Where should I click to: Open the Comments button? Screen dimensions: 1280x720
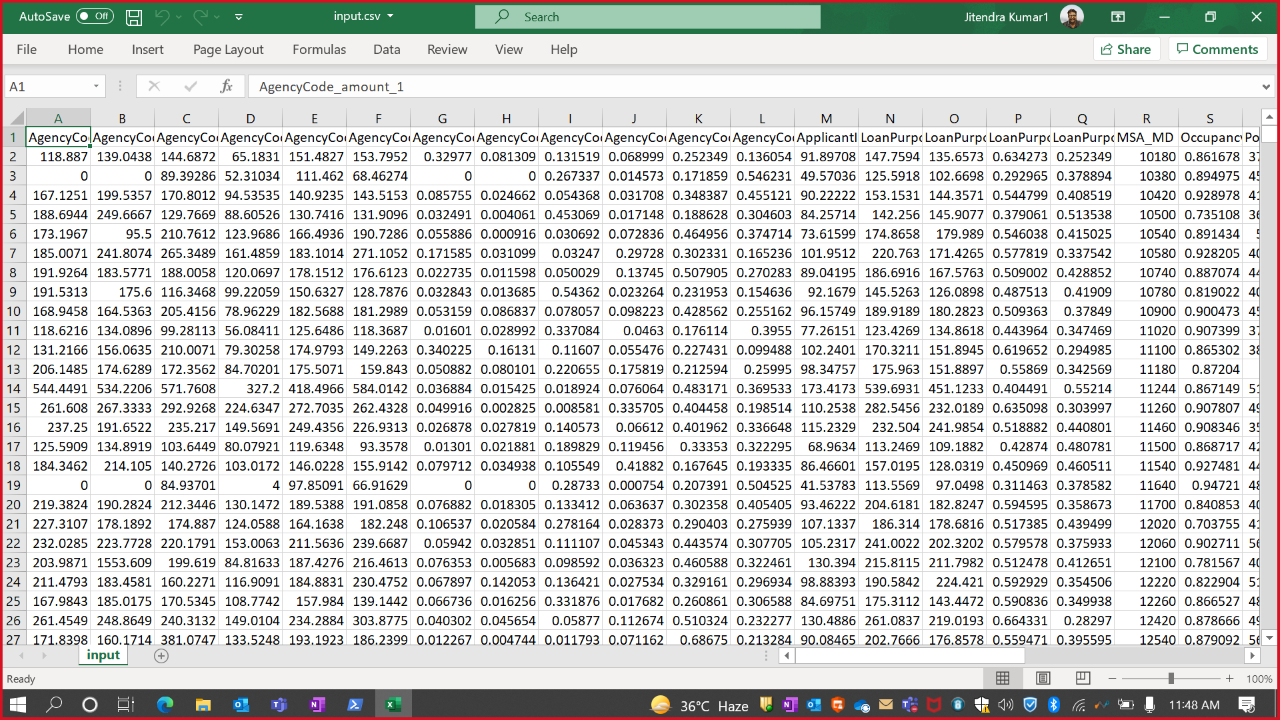point(1216,49)
